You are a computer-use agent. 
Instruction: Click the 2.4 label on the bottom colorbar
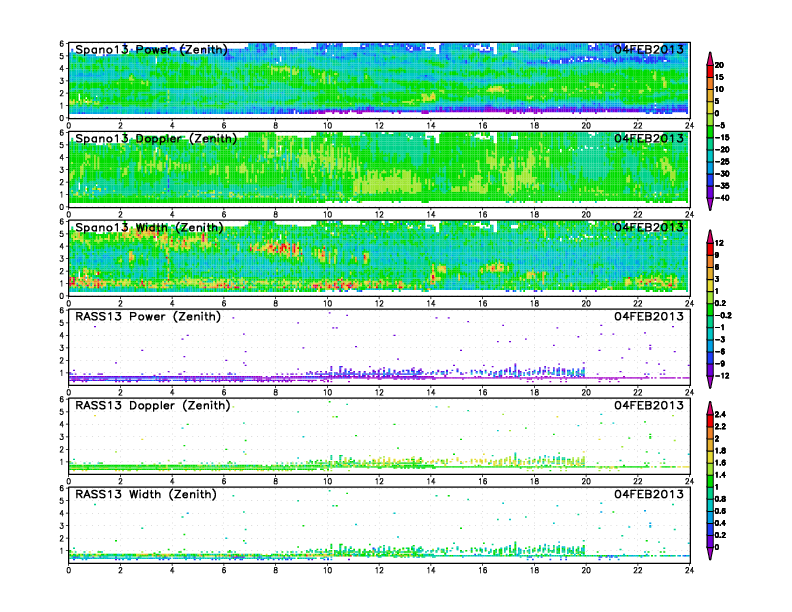pyautogui.click(x=720, y=415)
